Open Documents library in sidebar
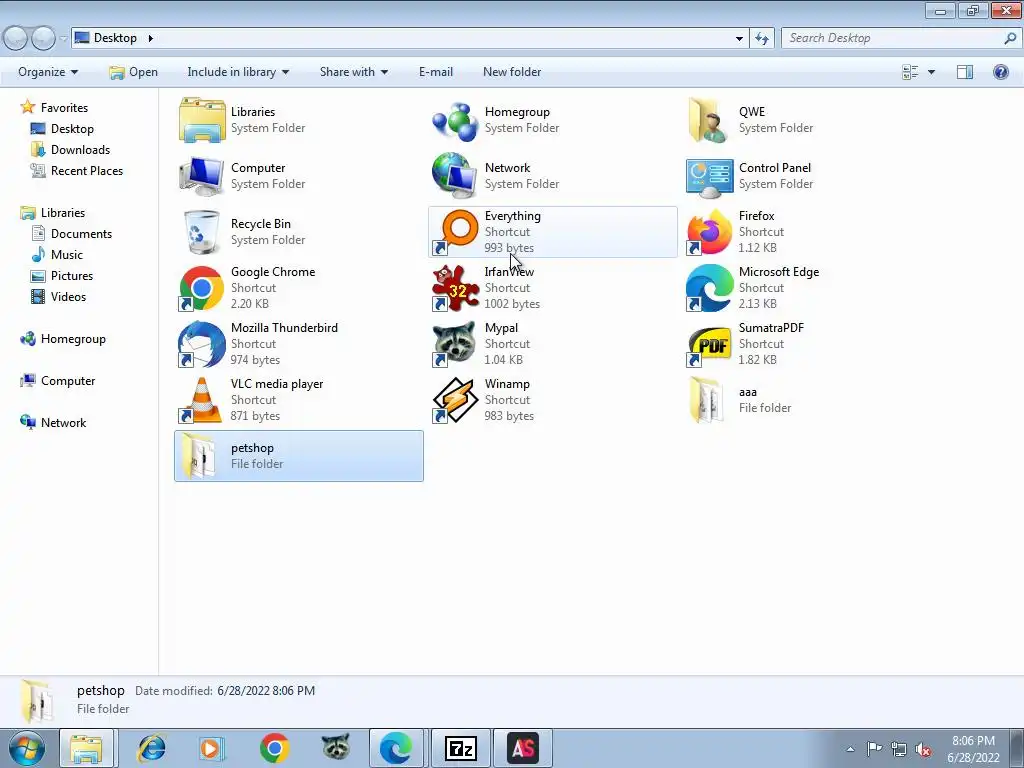The height and width of the screenshot is (768, 1024). click(81, 234)
